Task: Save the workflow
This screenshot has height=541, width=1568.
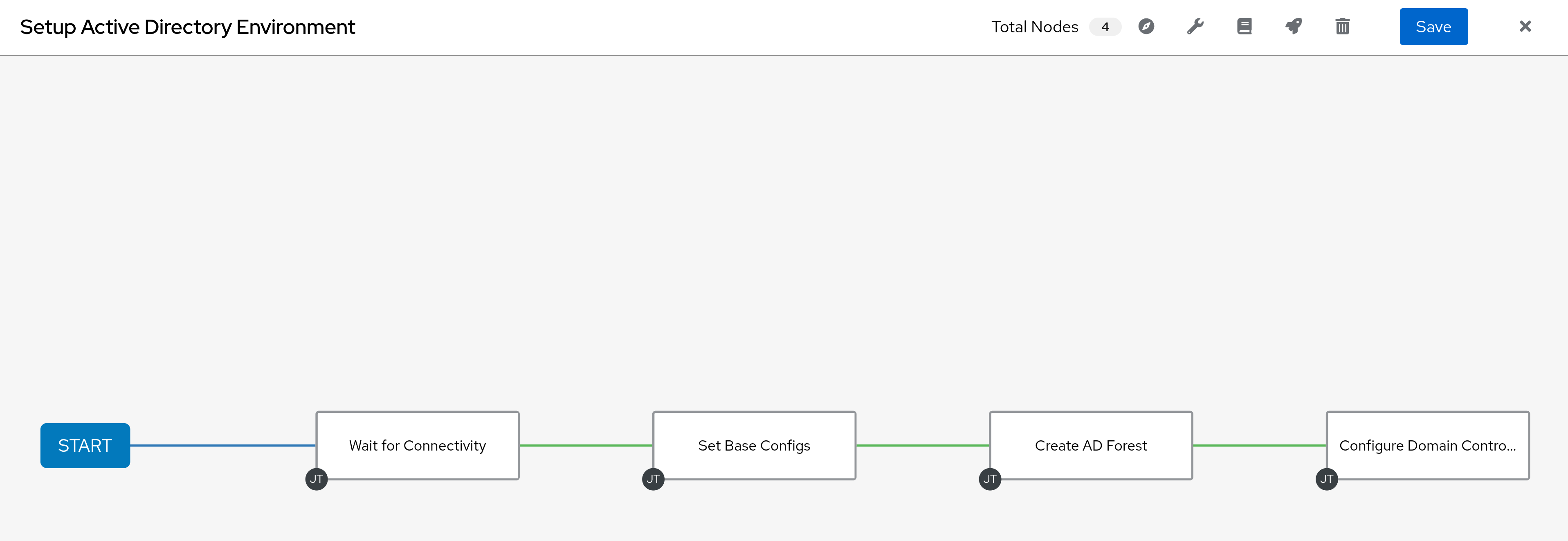Action: pos(1433,27)
